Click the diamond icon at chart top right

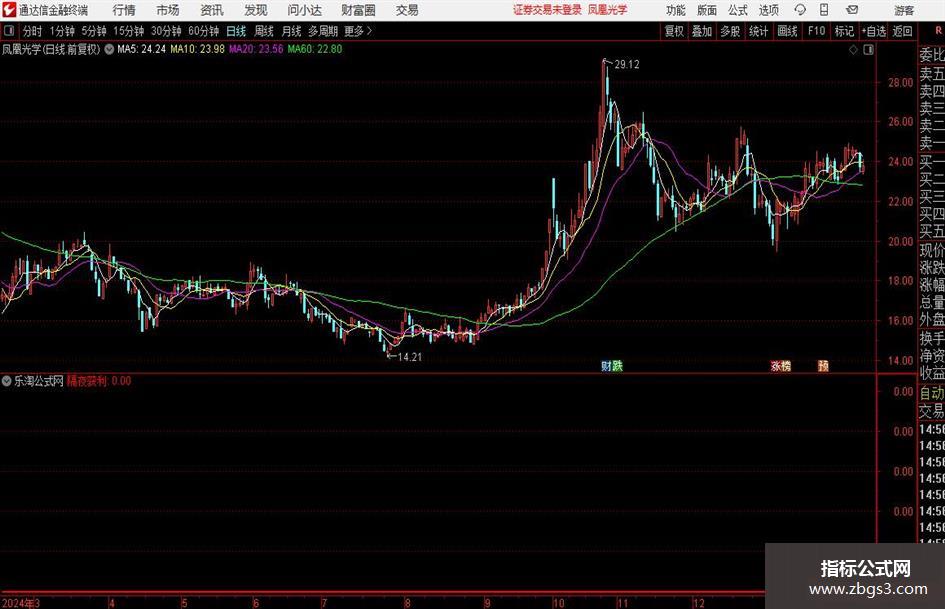[x=853, y=50]
